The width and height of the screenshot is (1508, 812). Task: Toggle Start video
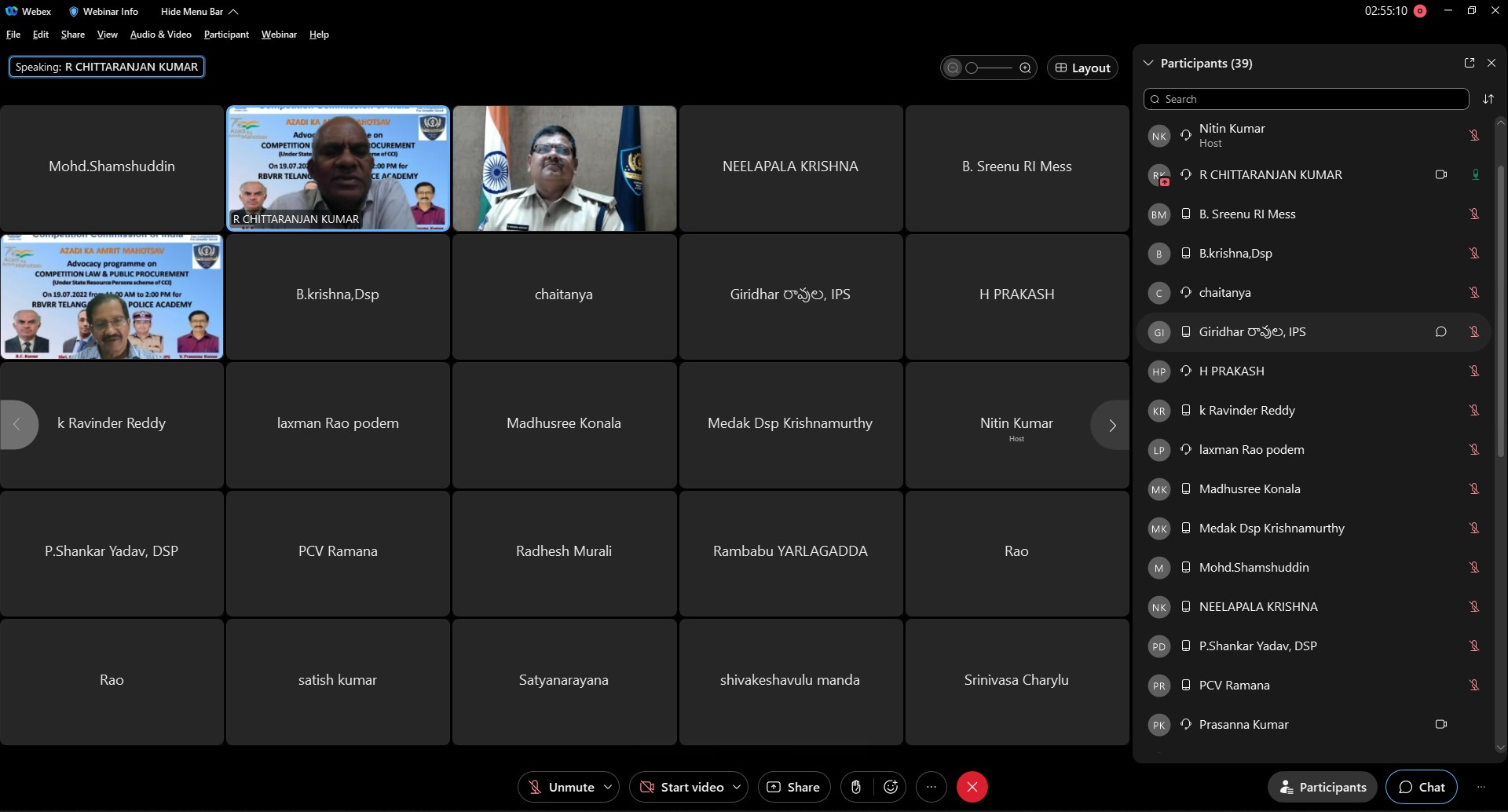pos(682,787)
